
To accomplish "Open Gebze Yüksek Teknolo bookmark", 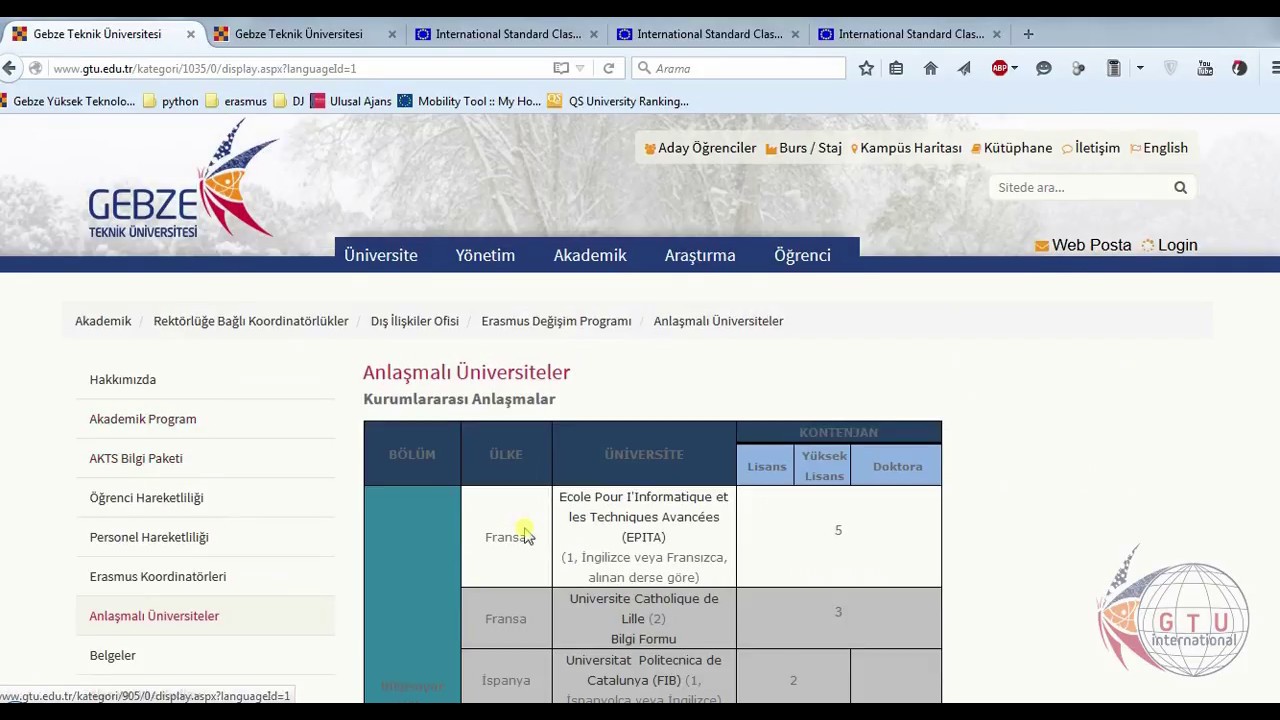I will click(67, 101).
